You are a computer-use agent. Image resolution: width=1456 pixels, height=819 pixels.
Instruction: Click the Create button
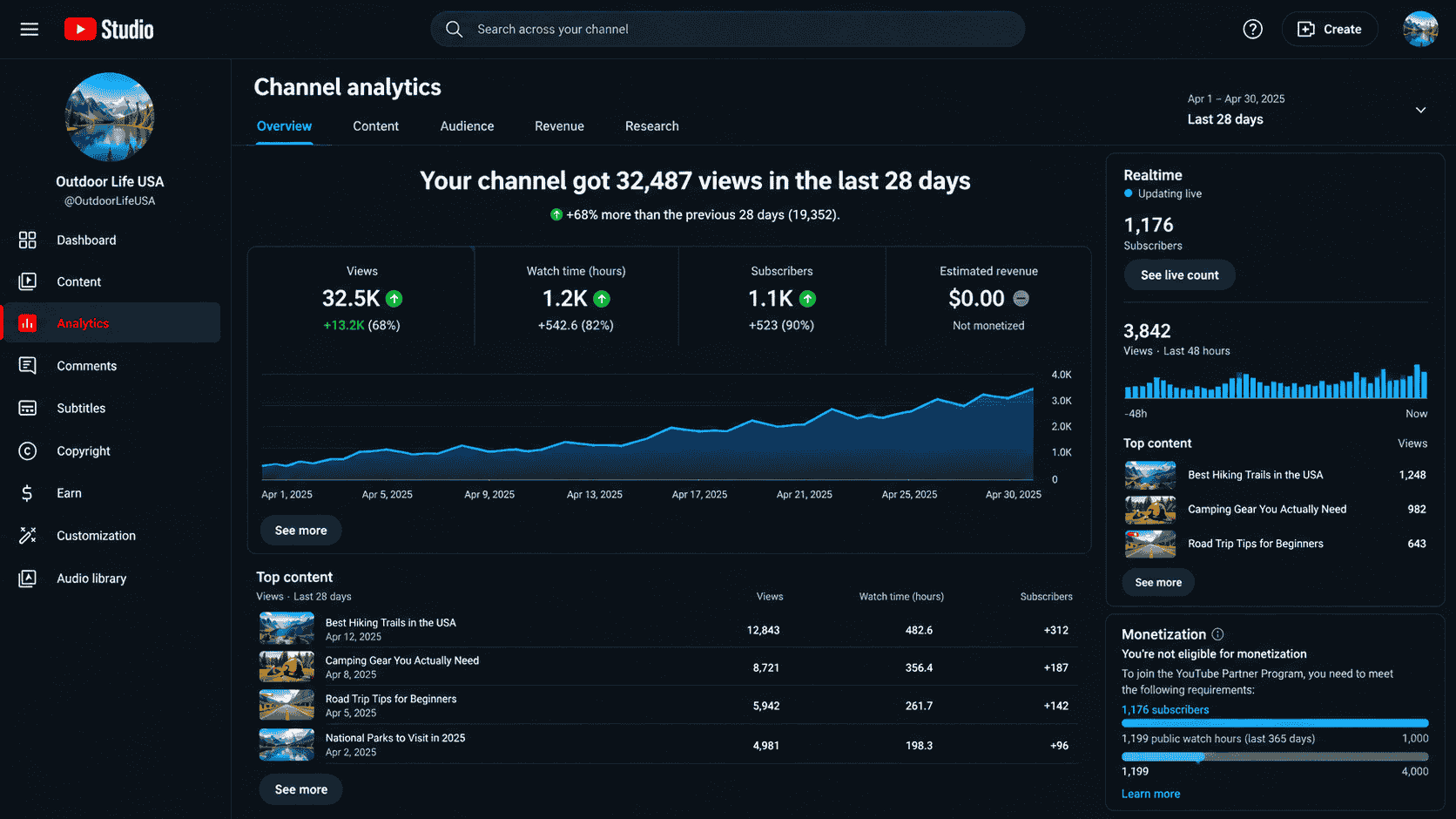click(1330, 30)
